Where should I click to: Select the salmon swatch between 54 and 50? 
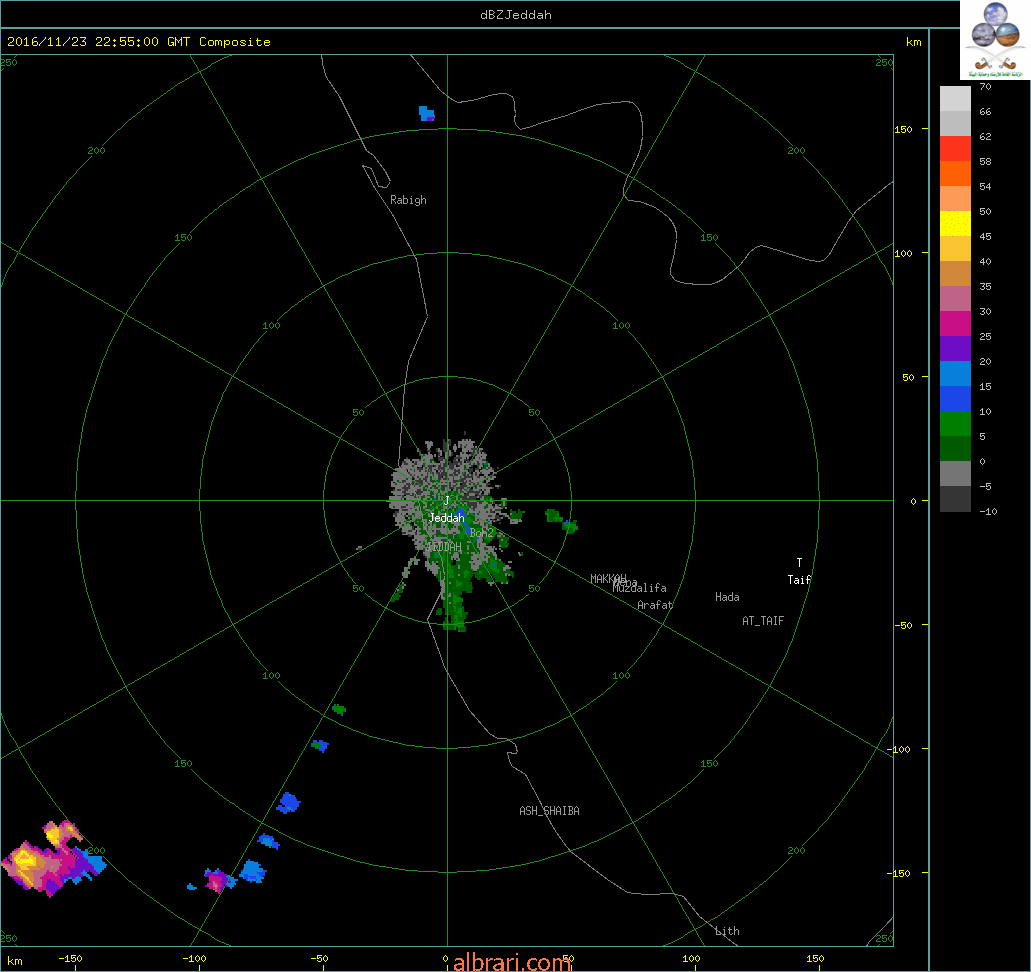coord(955,199)
